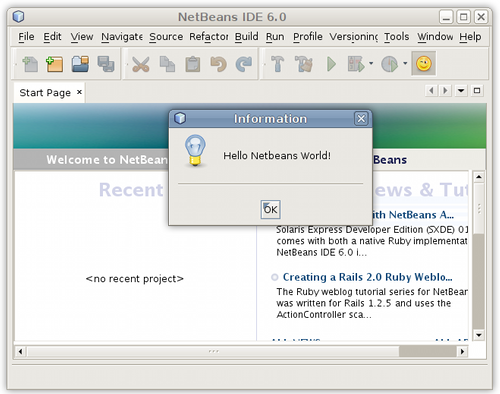Click the Copy toolbar icon
The height and width of the screenshot is (394, 500).
pos(167,64)
